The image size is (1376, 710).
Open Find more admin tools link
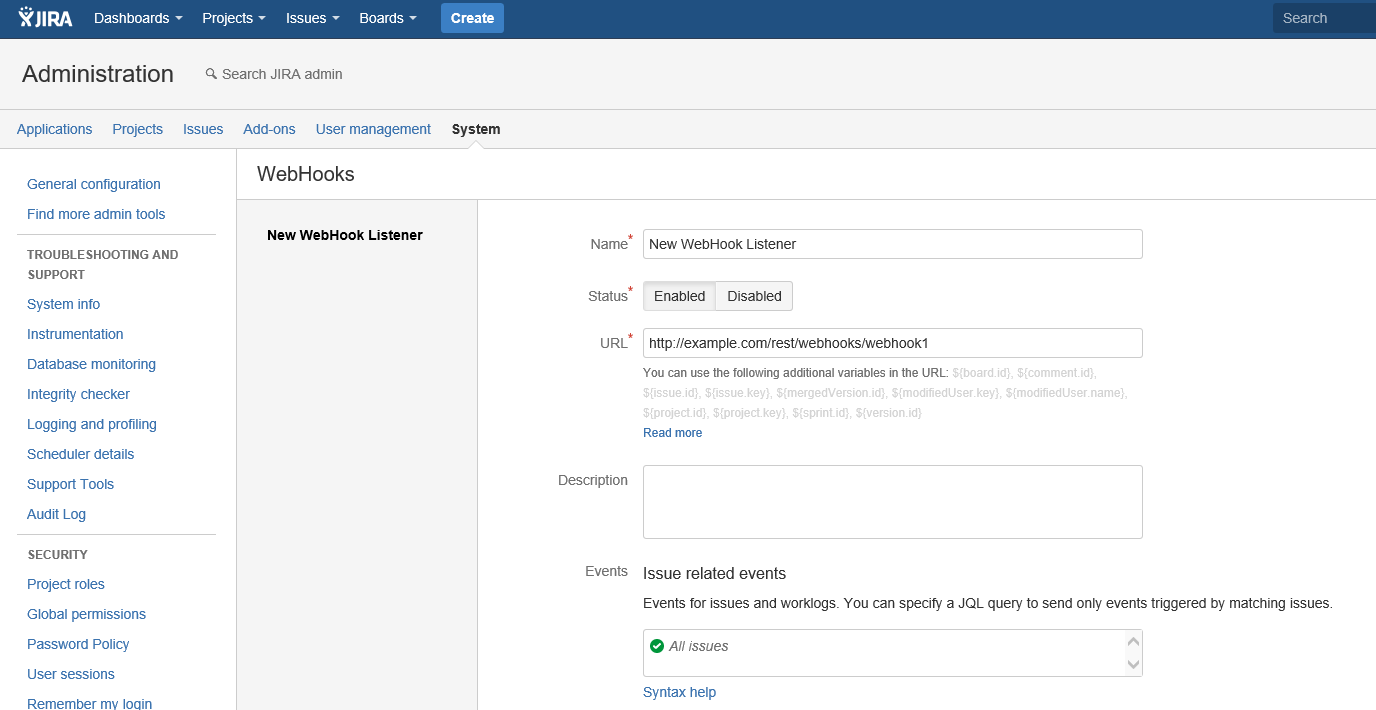click(96, 214)
